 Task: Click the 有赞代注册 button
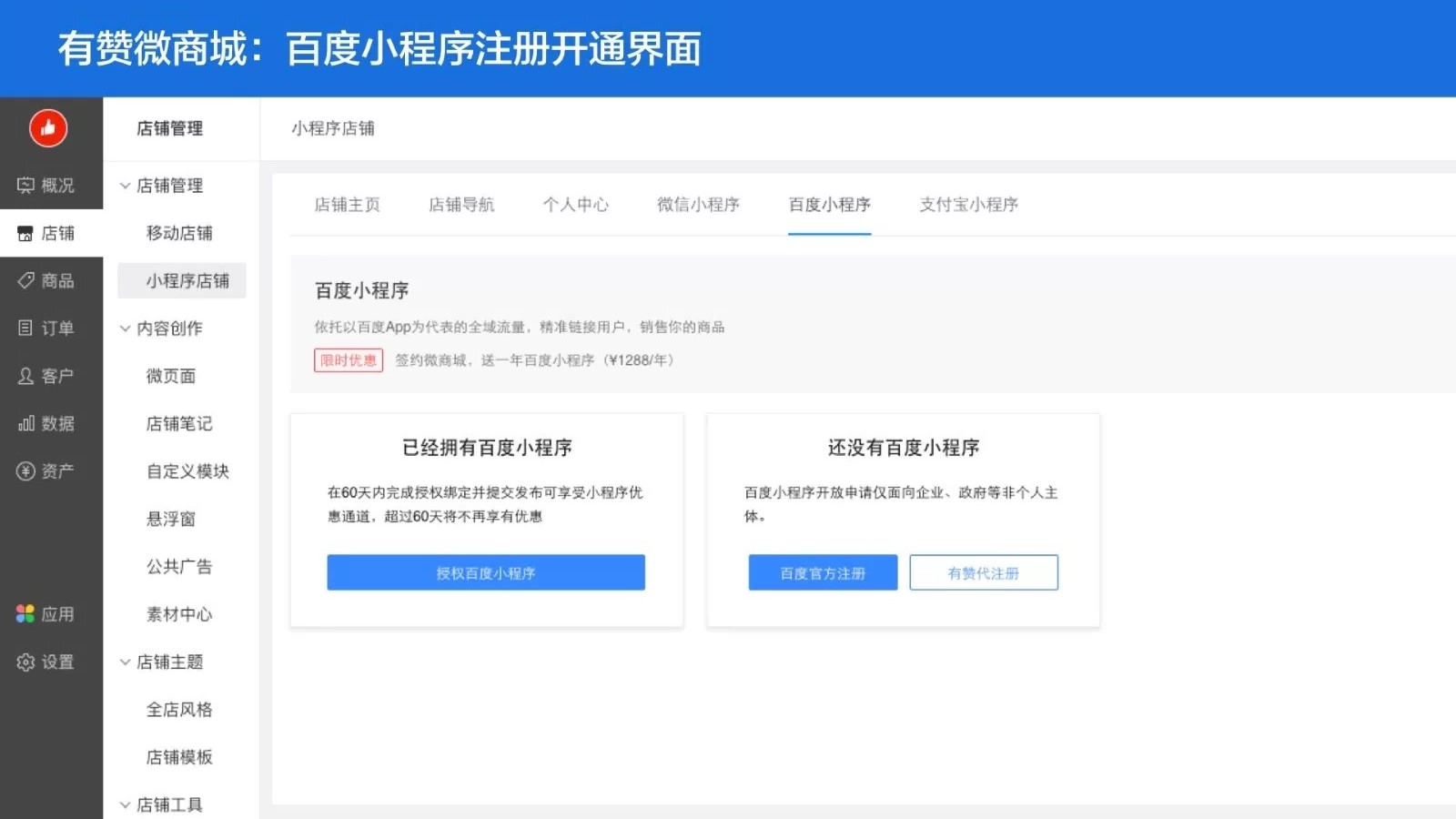984,572
